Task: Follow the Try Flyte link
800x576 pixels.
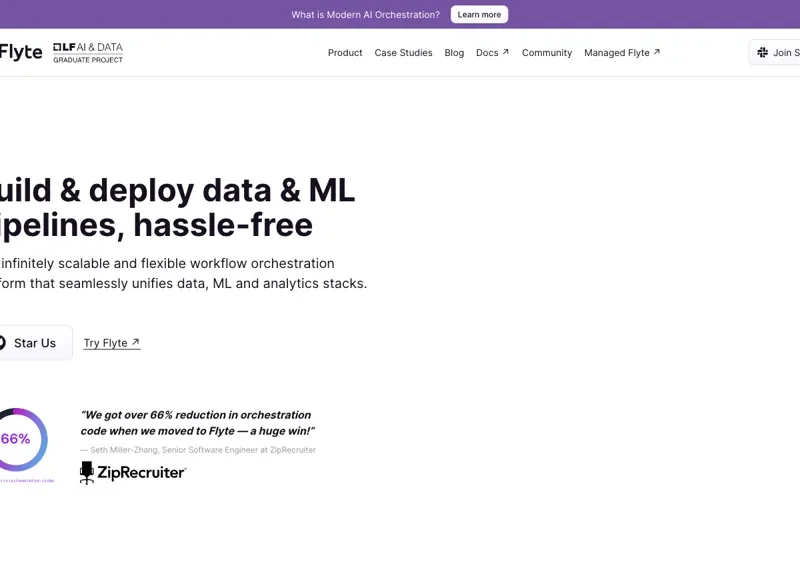Action: click(x=112, y=343)
